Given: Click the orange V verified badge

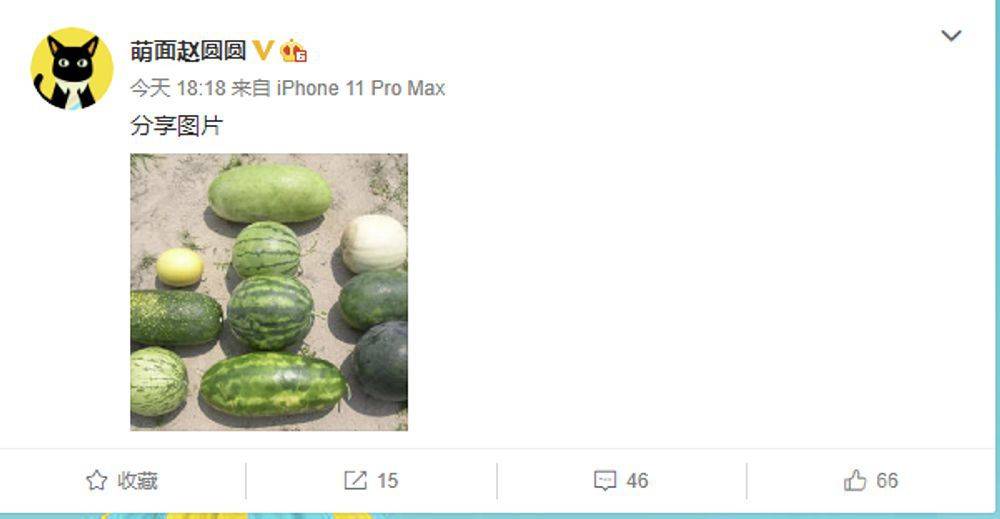Looking at the screenshot, I should tap(263, 50).
